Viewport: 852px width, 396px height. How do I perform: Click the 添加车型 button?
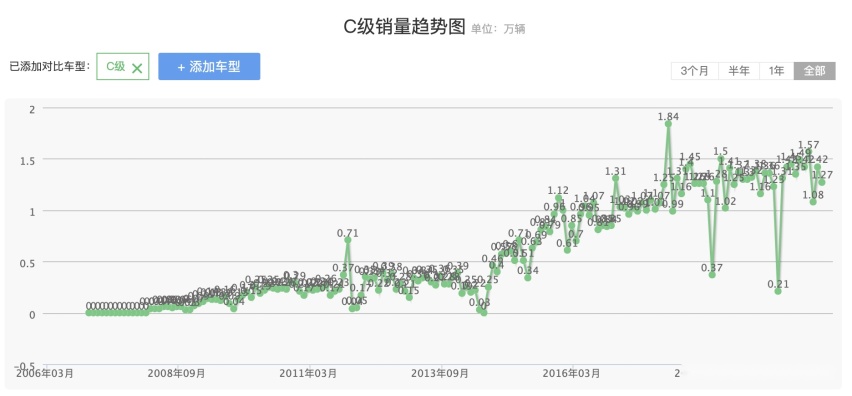click(209, 67)
